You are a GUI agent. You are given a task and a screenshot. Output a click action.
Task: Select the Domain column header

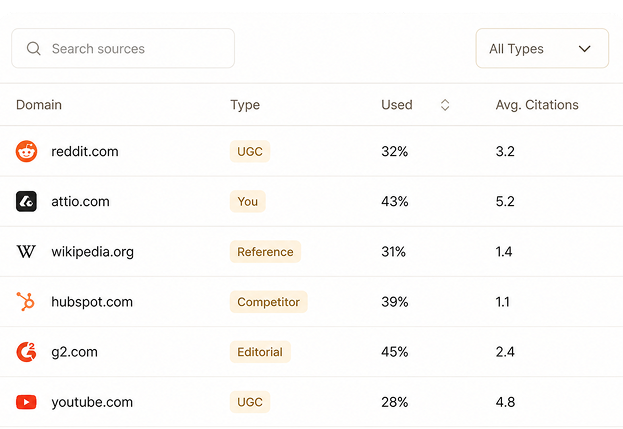pyautogui.click(x=39, y=105)
